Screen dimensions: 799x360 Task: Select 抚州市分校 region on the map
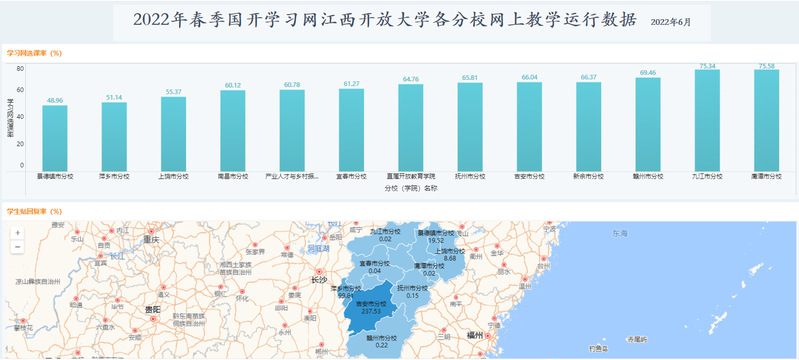pos(413,292)
